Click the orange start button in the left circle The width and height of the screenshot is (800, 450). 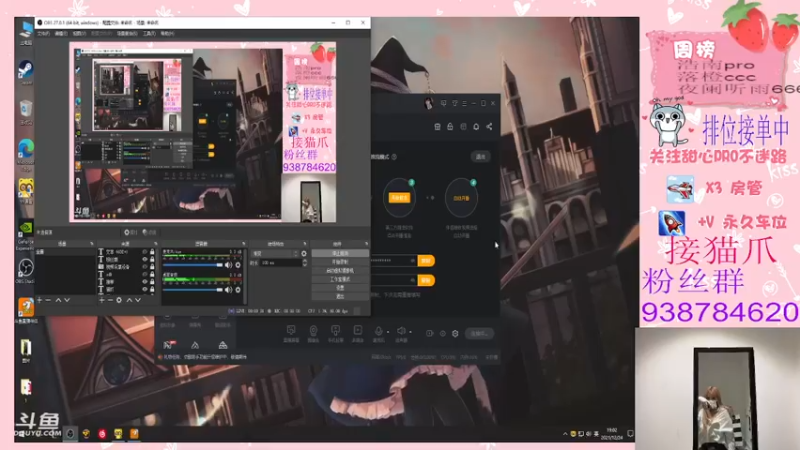pyautogui.click(x=399, y=197)
